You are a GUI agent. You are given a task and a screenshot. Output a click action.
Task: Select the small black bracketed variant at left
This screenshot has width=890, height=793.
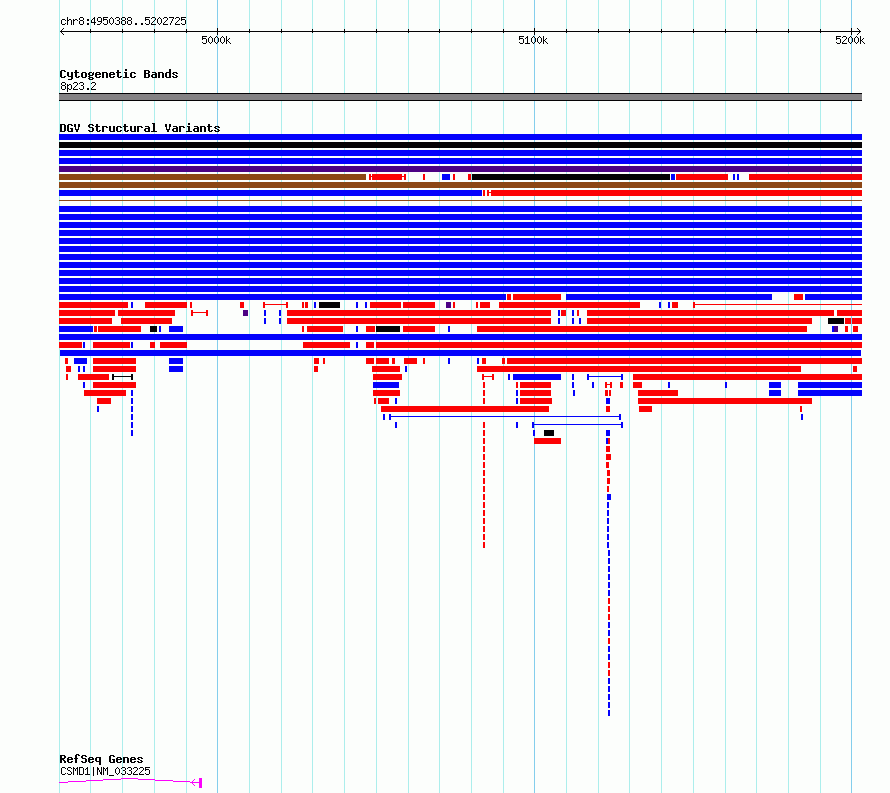coord(123,377)
